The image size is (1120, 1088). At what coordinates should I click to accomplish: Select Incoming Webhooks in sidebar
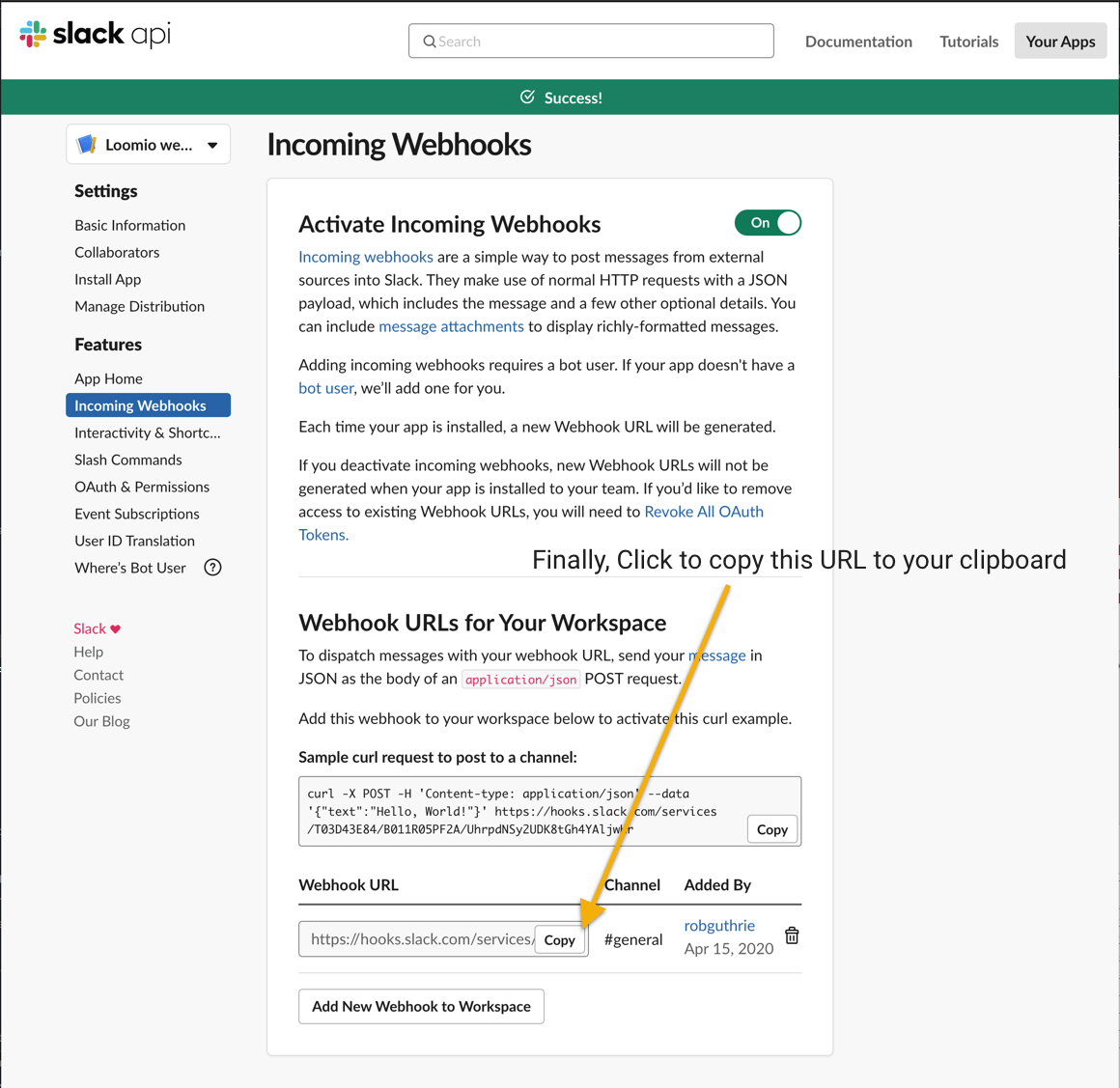148,405
